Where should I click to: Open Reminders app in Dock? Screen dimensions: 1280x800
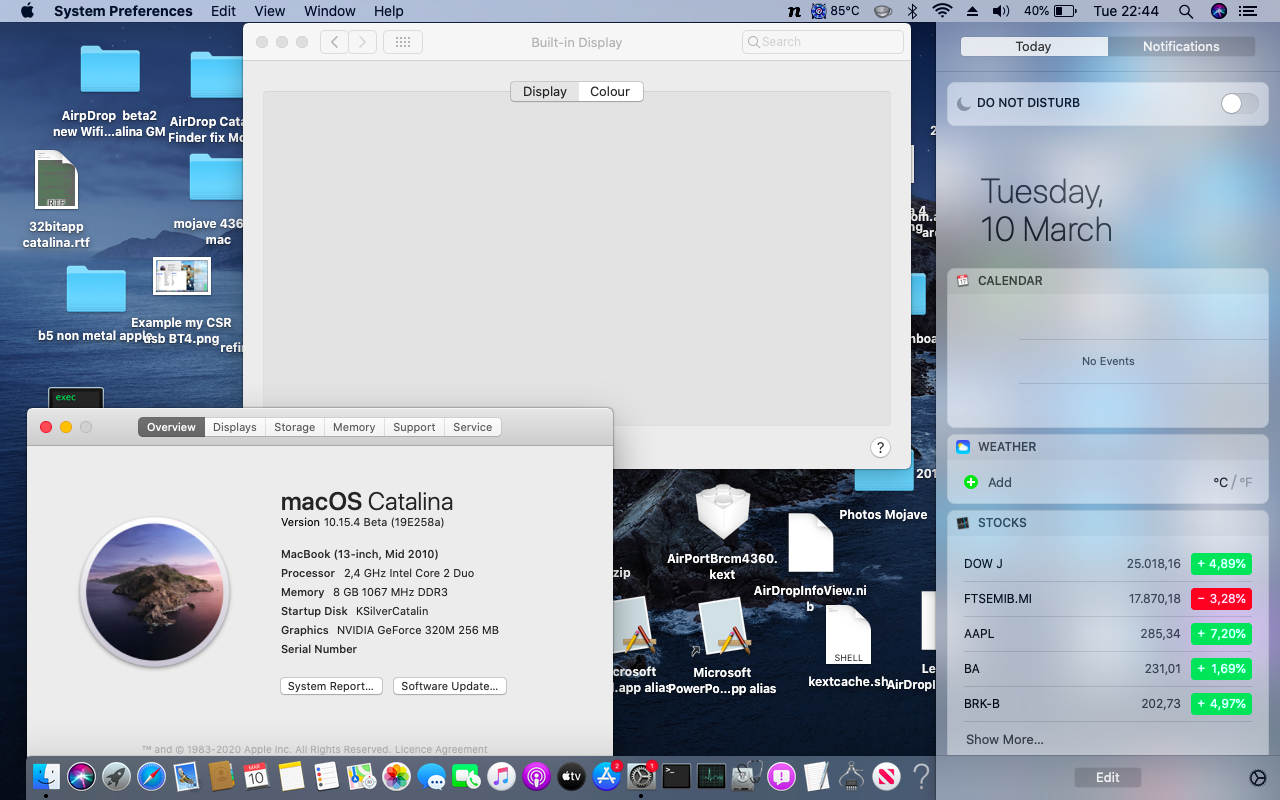tap(326, 776)
